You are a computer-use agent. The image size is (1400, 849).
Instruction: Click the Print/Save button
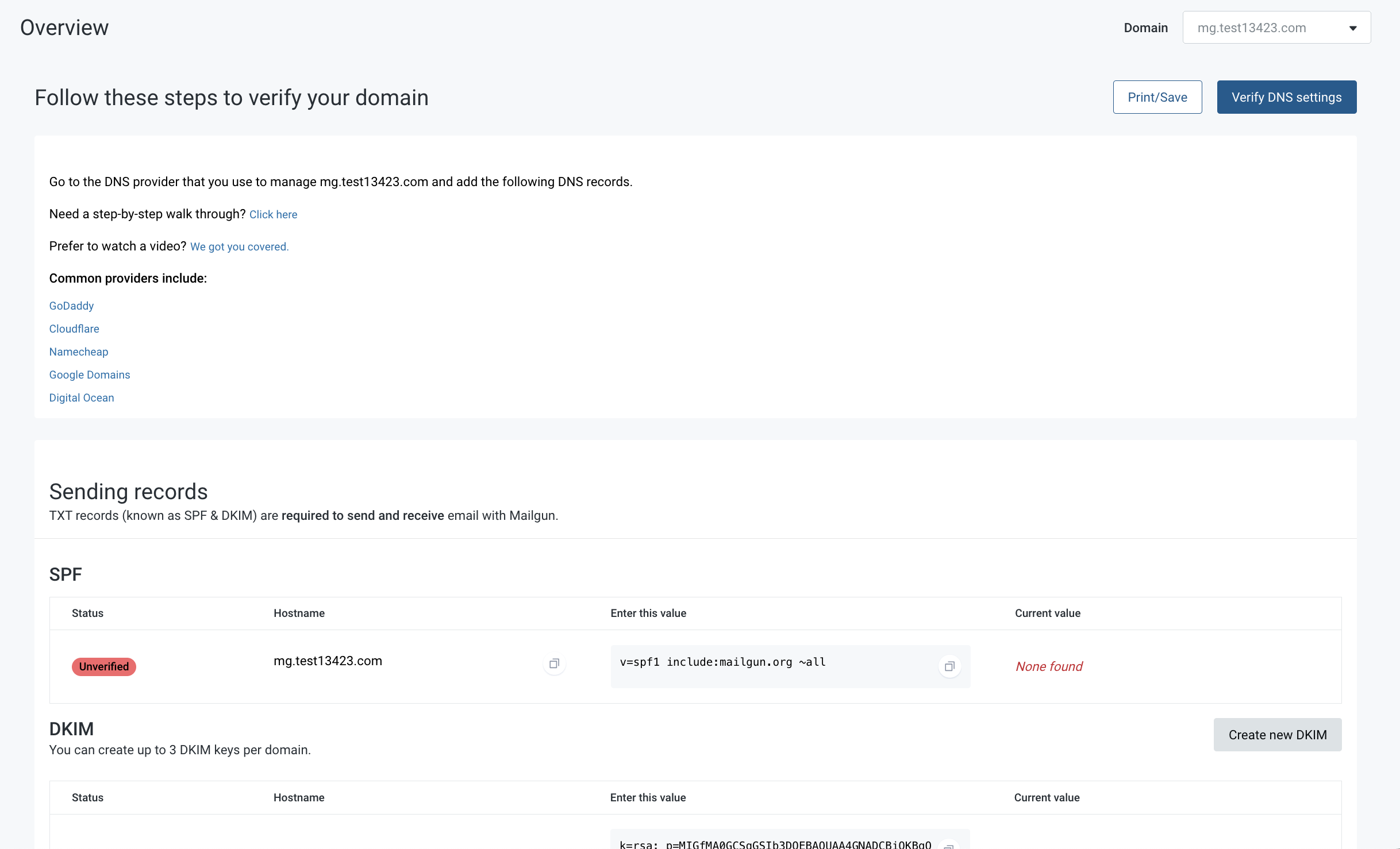pyautogui.click(x=1157, y=97)
